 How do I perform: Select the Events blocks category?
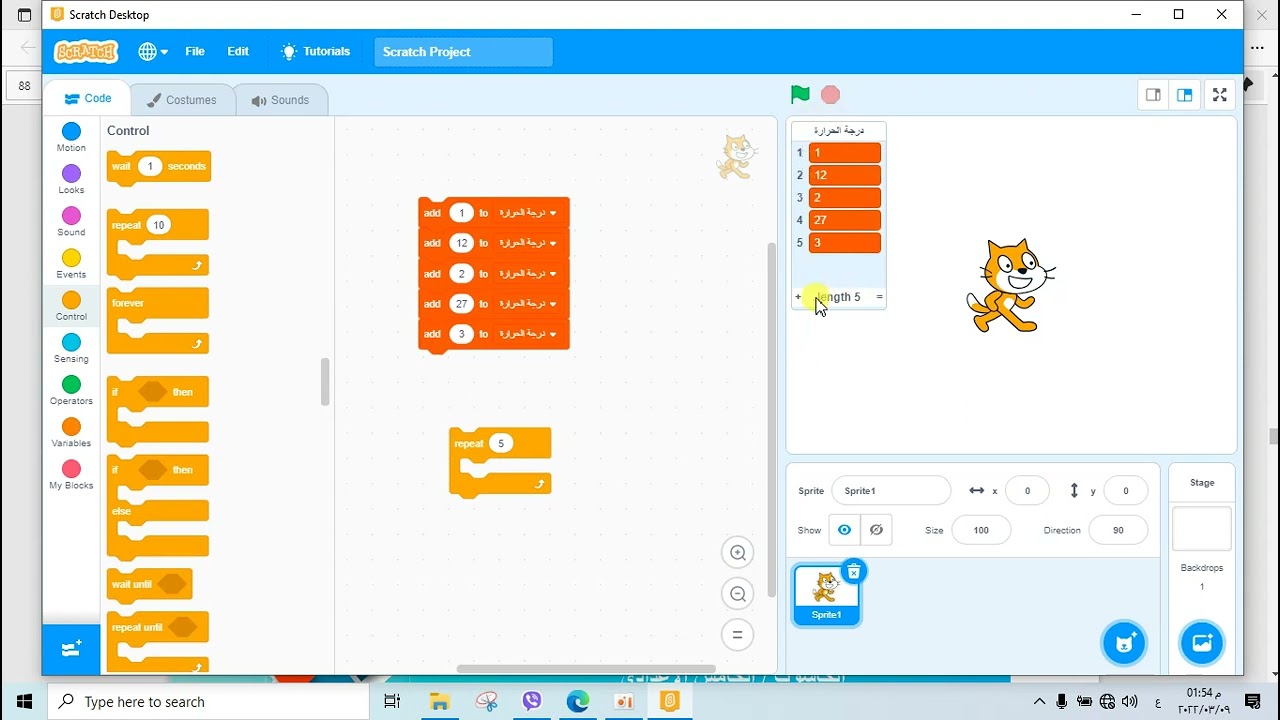pyautogui.click(x=71, y=264)
